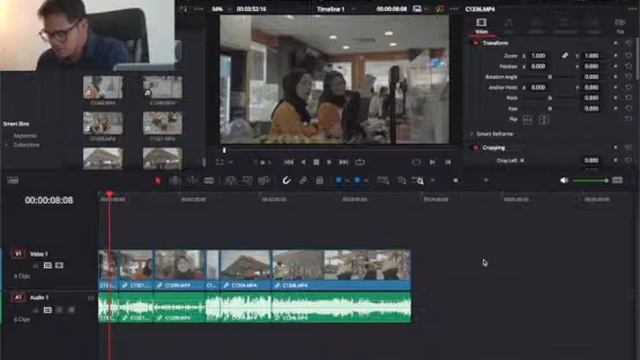
Task: Adjust the green volume slider
Action: (x=590, y=180)
